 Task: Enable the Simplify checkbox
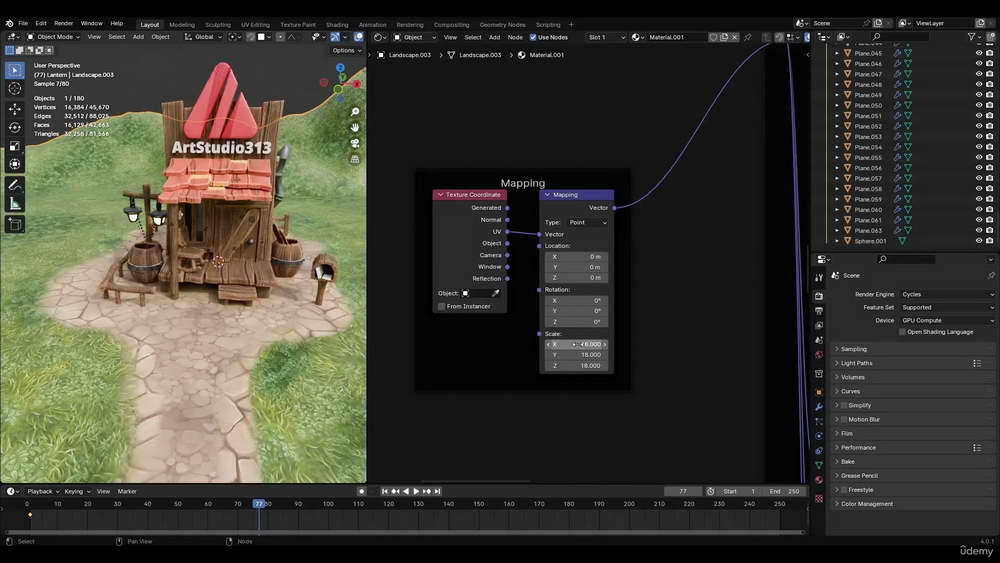[844, 406]
